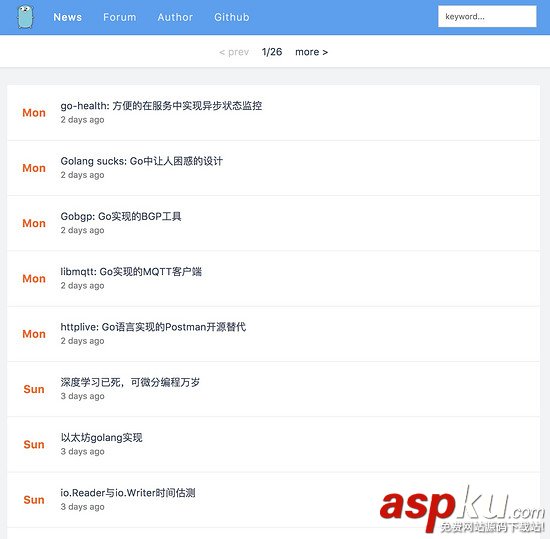The height and width of the screenshot is (539, 550).
Task: Click '3 days ago' under 以太坊golang实现
Action: (x=82, y=452)
